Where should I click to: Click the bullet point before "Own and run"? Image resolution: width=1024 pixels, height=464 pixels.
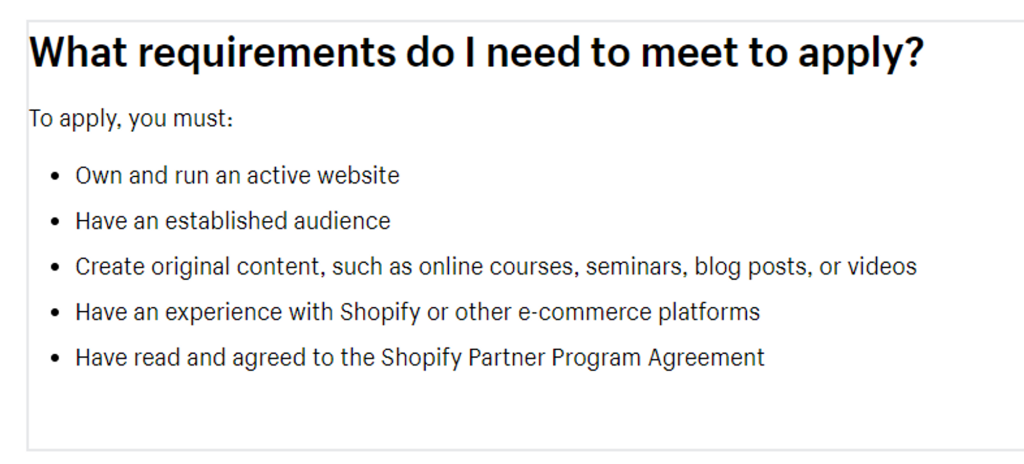[x=55, y=177]
